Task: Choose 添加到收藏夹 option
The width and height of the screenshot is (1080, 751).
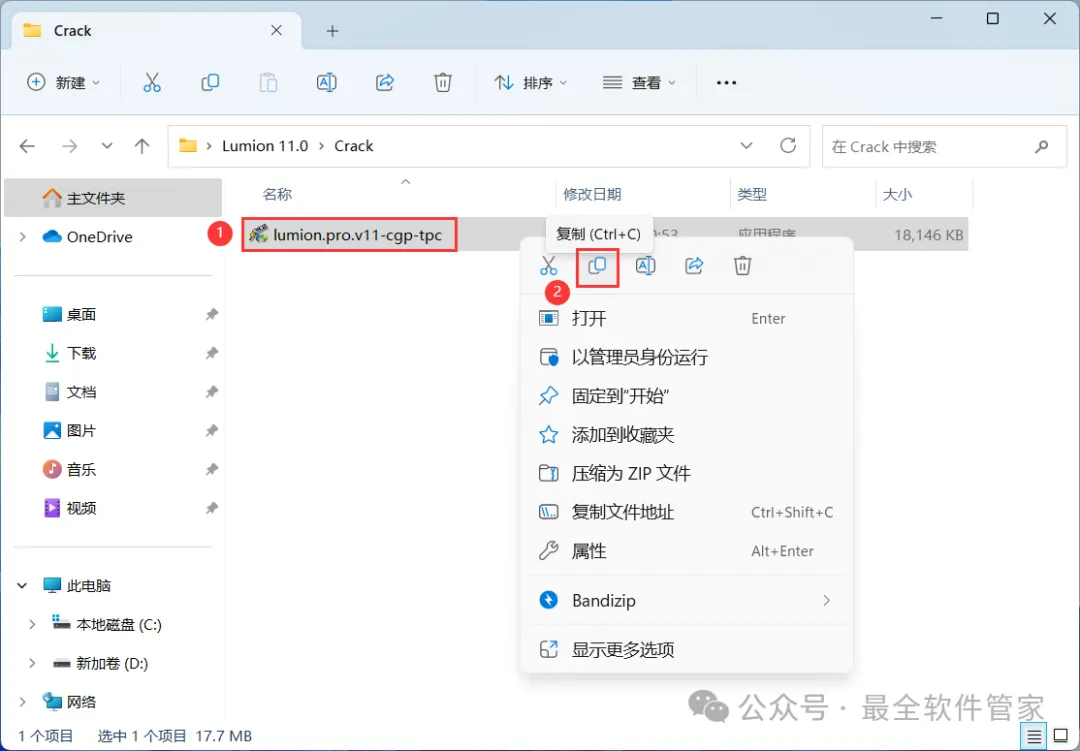Action: click(x=687, y=435)
